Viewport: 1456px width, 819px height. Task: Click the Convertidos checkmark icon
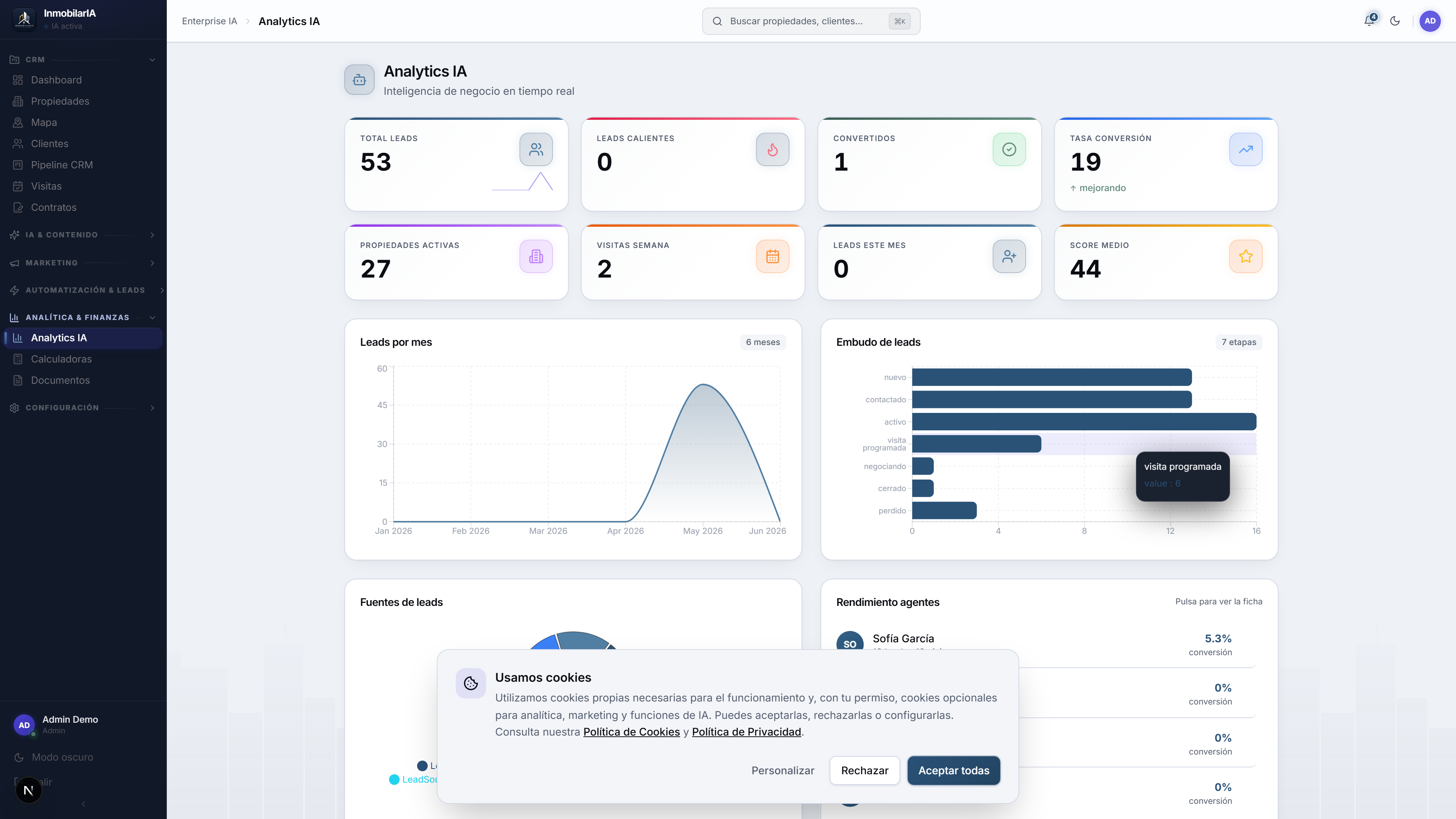[x=1009, y=149]
